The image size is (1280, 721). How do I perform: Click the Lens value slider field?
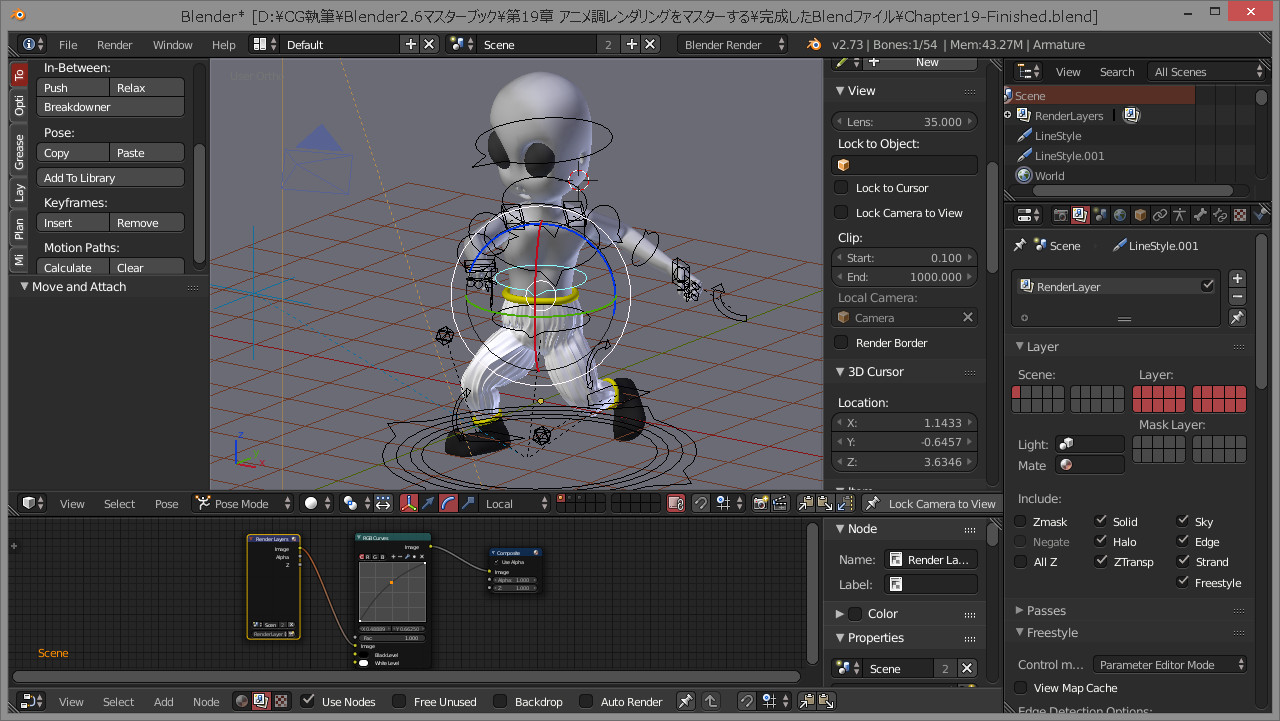(904, 122)
